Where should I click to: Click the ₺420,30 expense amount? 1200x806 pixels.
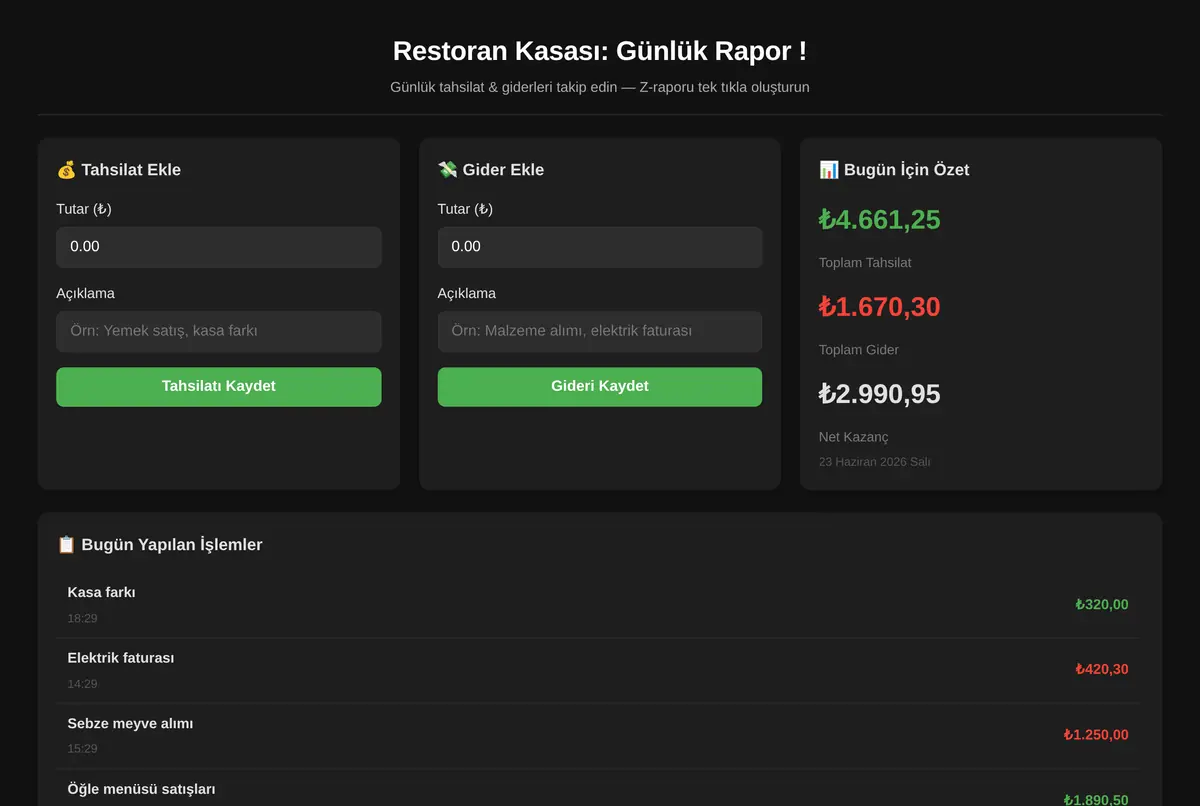point(1102,670)
